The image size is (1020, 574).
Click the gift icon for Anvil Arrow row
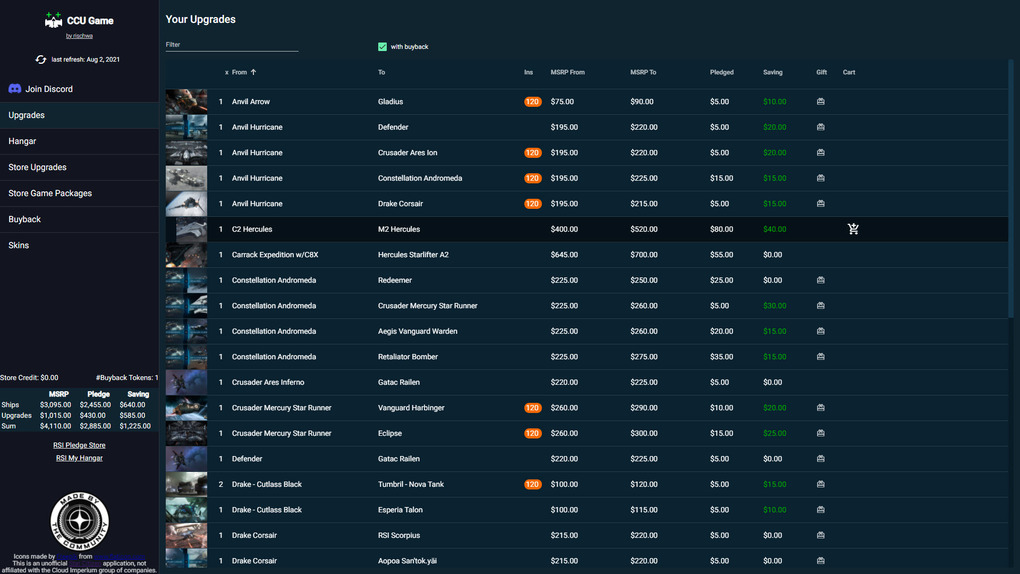(821, 102)
